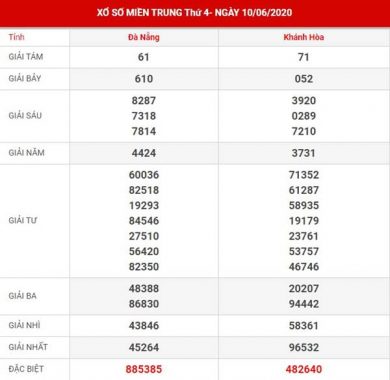Click Khánh Hòa giải bảy value 052
Viewport: 390px width, 380px height.
point(304,79)
